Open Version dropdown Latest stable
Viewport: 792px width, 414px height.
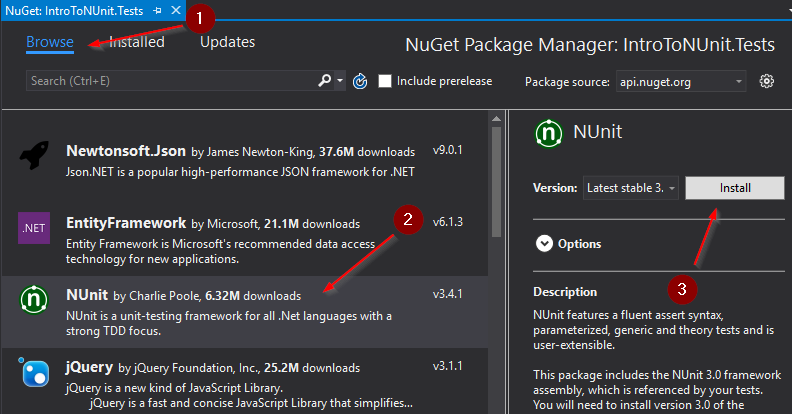click(631, 188)
